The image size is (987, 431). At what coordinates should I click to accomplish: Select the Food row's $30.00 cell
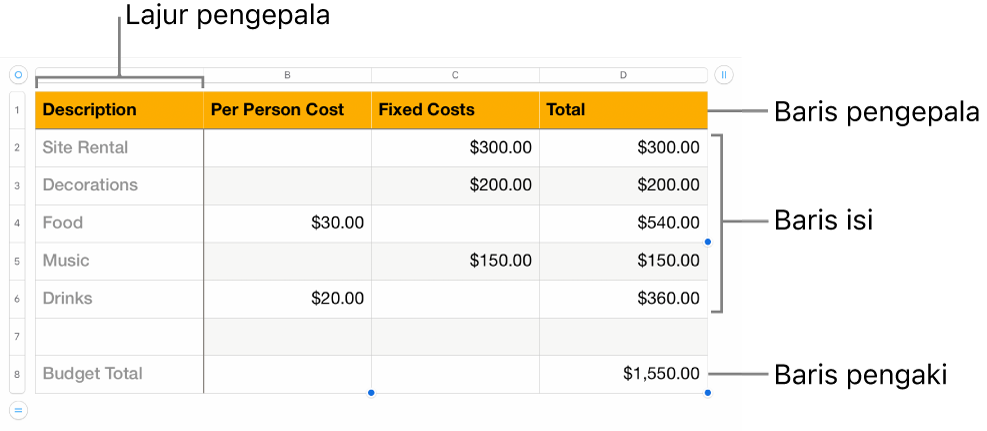(287, 223)
